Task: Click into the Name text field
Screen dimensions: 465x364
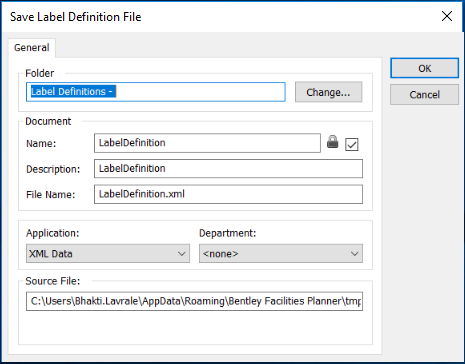Action: pos(207,143)
